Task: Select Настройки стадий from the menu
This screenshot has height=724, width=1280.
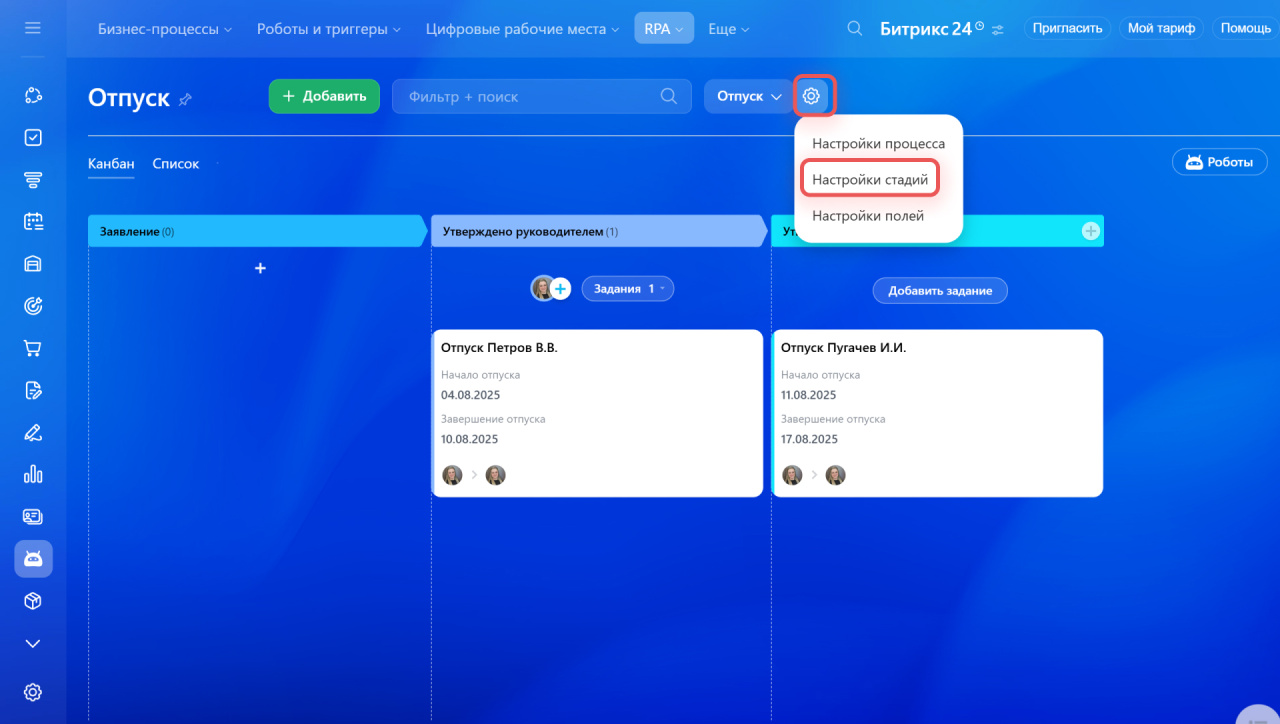Action: (869, 180)
